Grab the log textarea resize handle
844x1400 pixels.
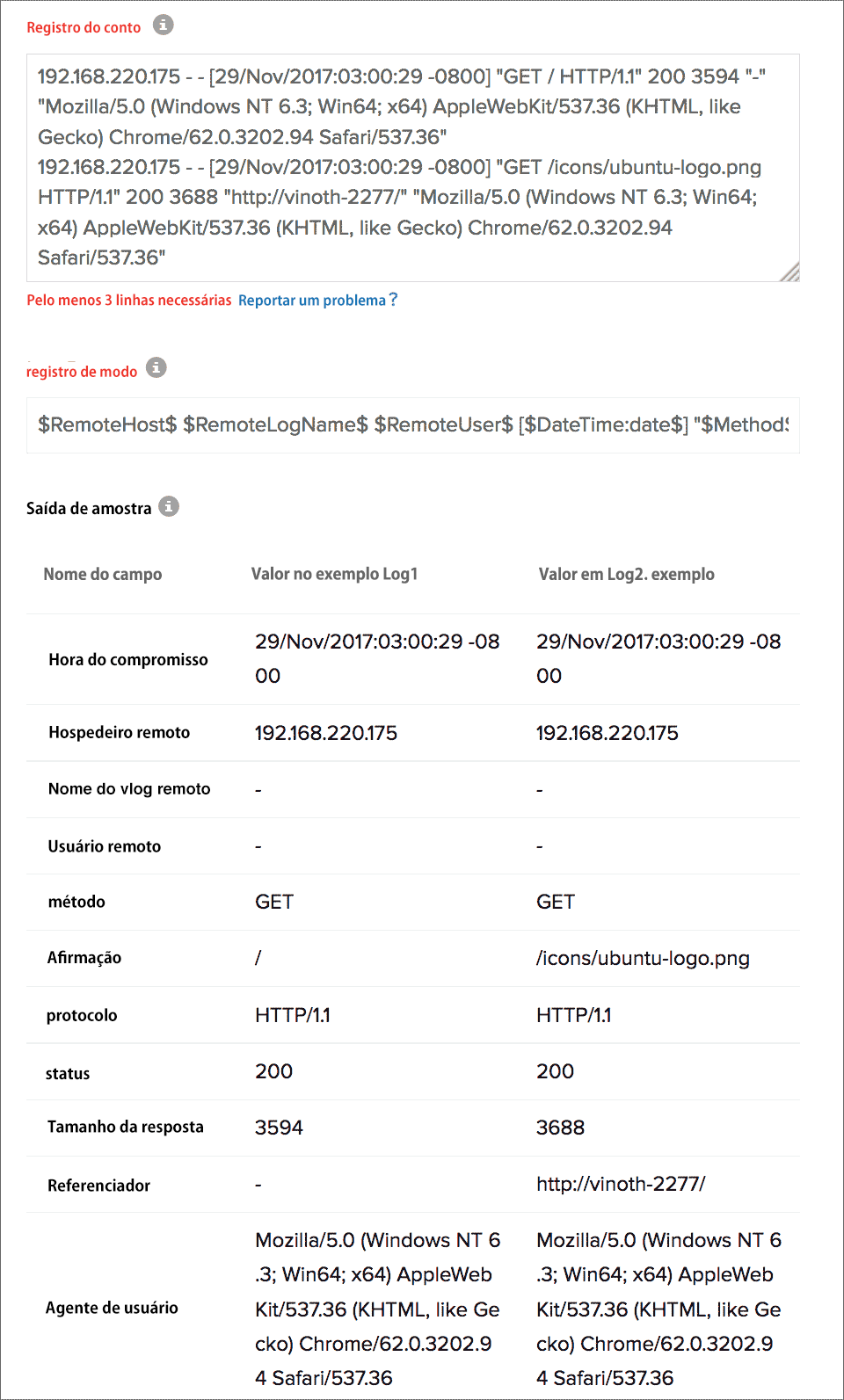pos(789,272)
